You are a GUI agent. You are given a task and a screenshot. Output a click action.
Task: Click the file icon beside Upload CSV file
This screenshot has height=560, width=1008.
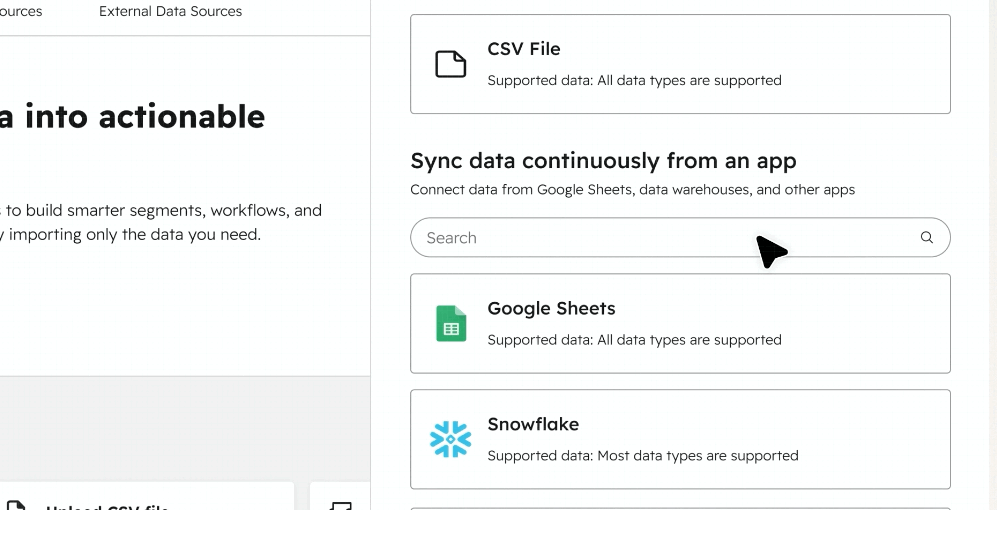pos(16,505)
